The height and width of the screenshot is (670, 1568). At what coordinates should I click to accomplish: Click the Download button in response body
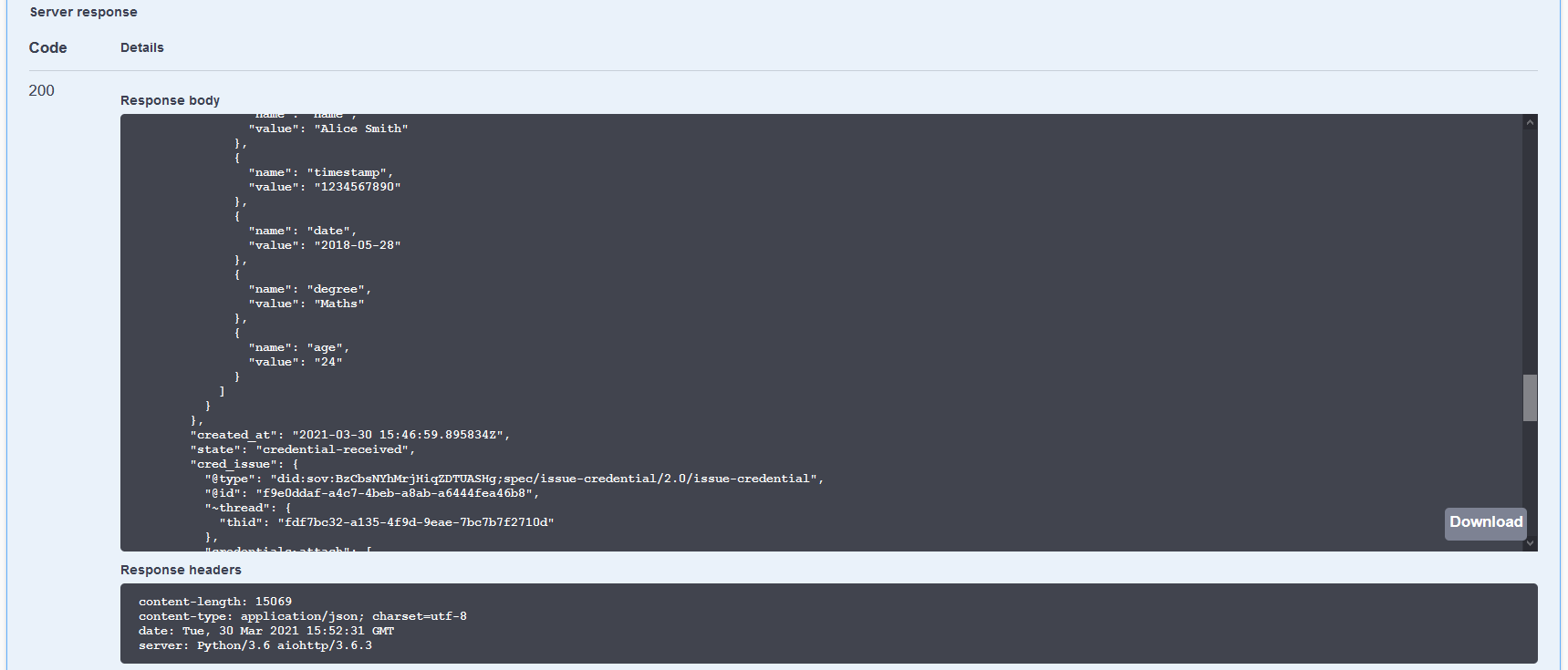(x=1485, y=522)
